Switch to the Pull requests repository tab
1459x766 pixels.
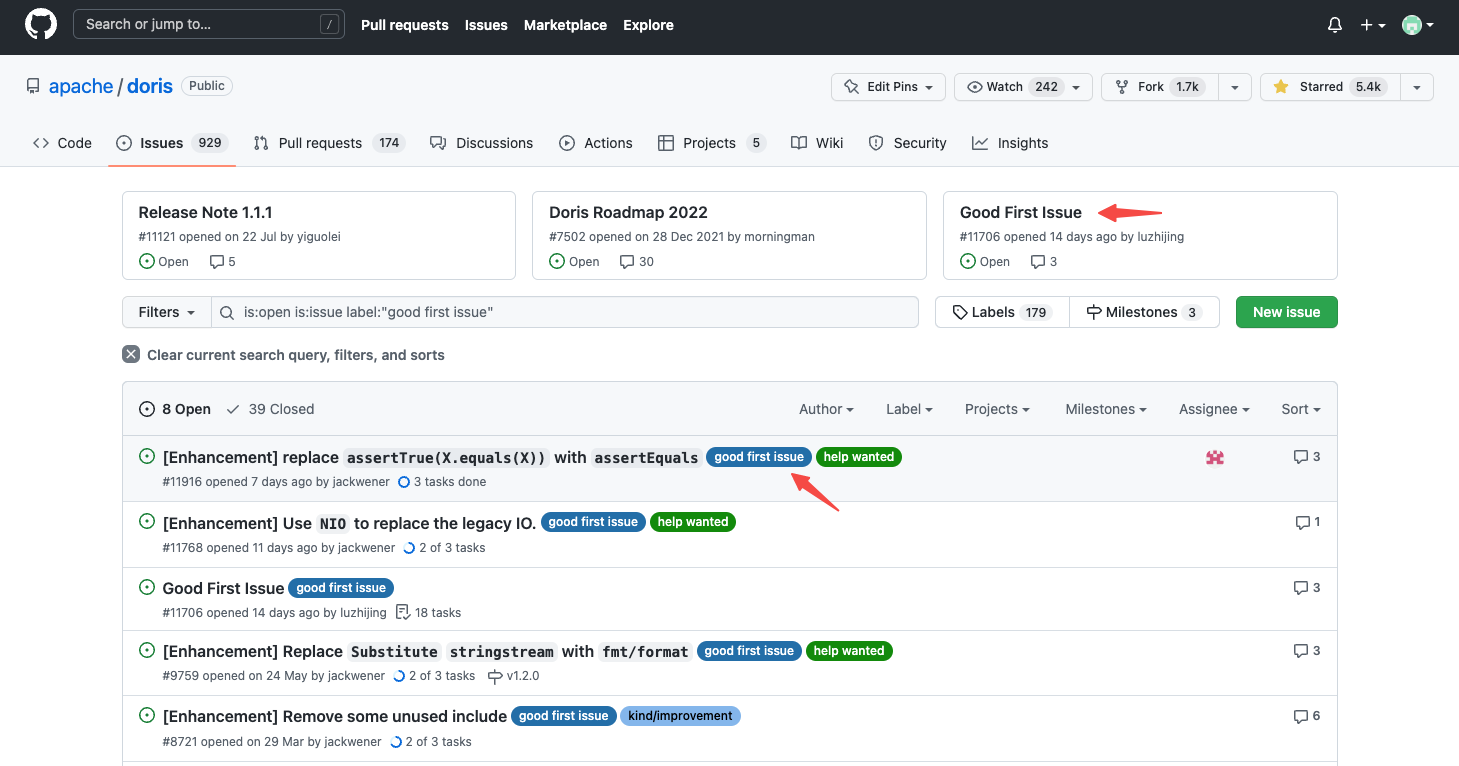[x=328, y=143]
